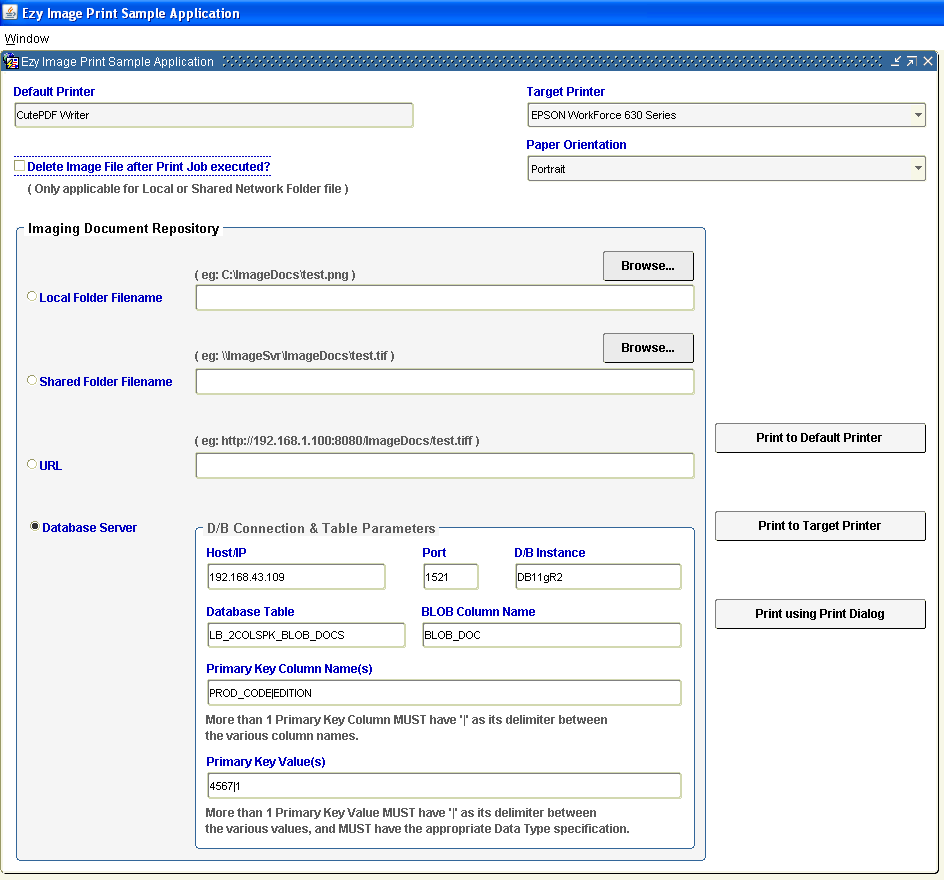Viewport: 944px width, 880px height.
Task: Click Browse for Shared Folder Filename
Action: pyautogui.click(x=648, y=348)
